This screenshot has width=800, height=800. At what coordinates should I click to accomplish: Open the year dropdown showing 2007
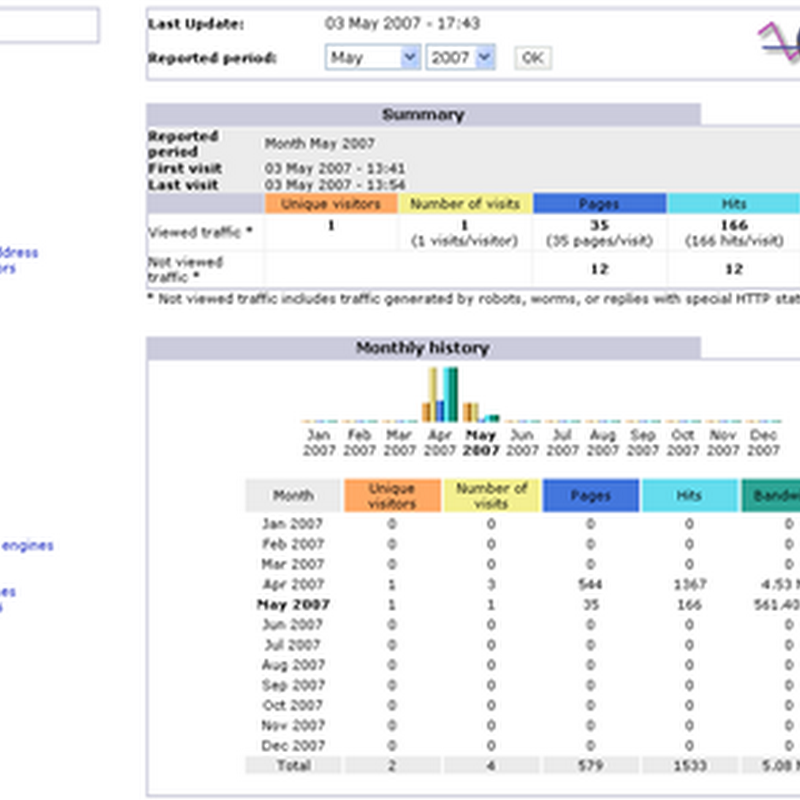point(460,57)
